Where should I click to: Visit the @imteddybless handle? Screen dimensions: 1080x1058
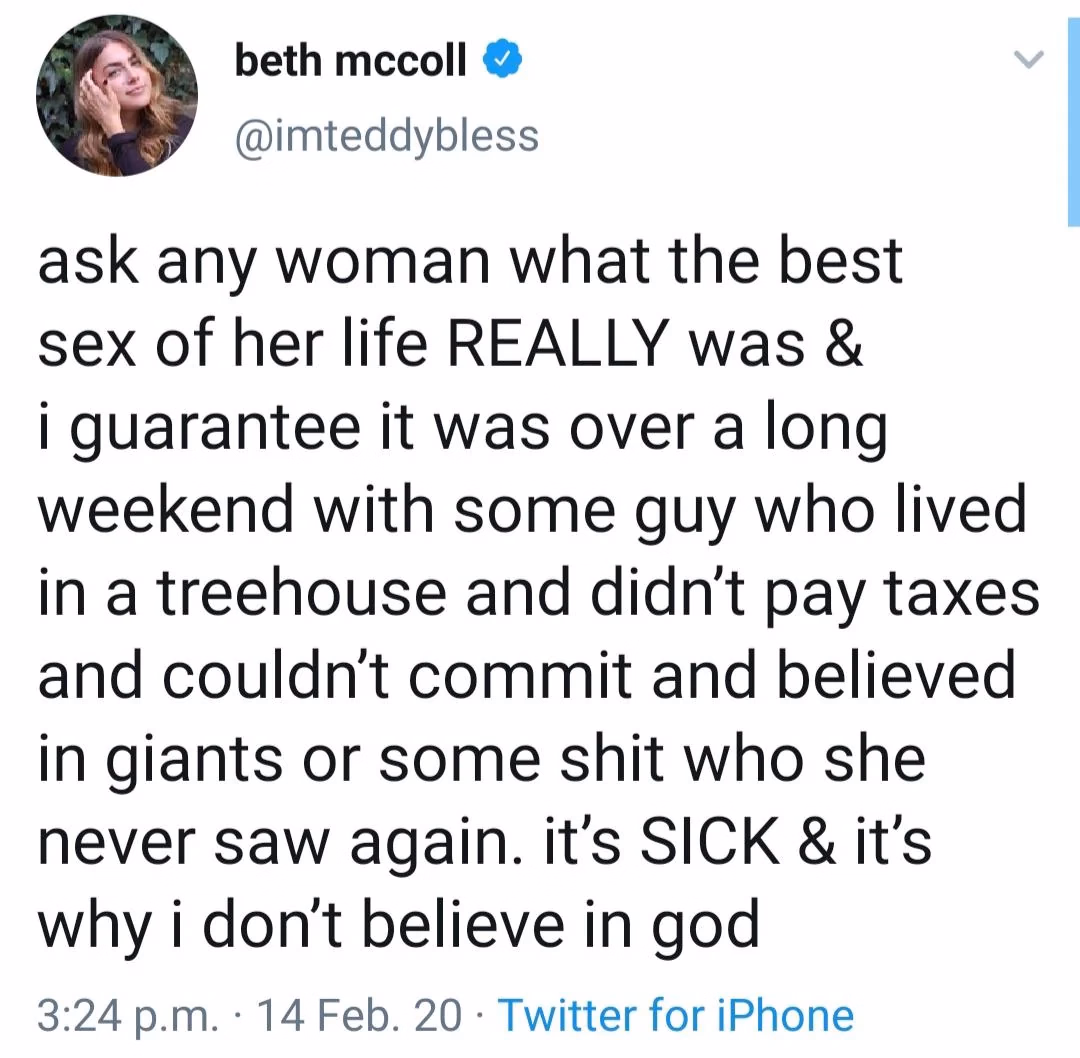click(387, 136)
